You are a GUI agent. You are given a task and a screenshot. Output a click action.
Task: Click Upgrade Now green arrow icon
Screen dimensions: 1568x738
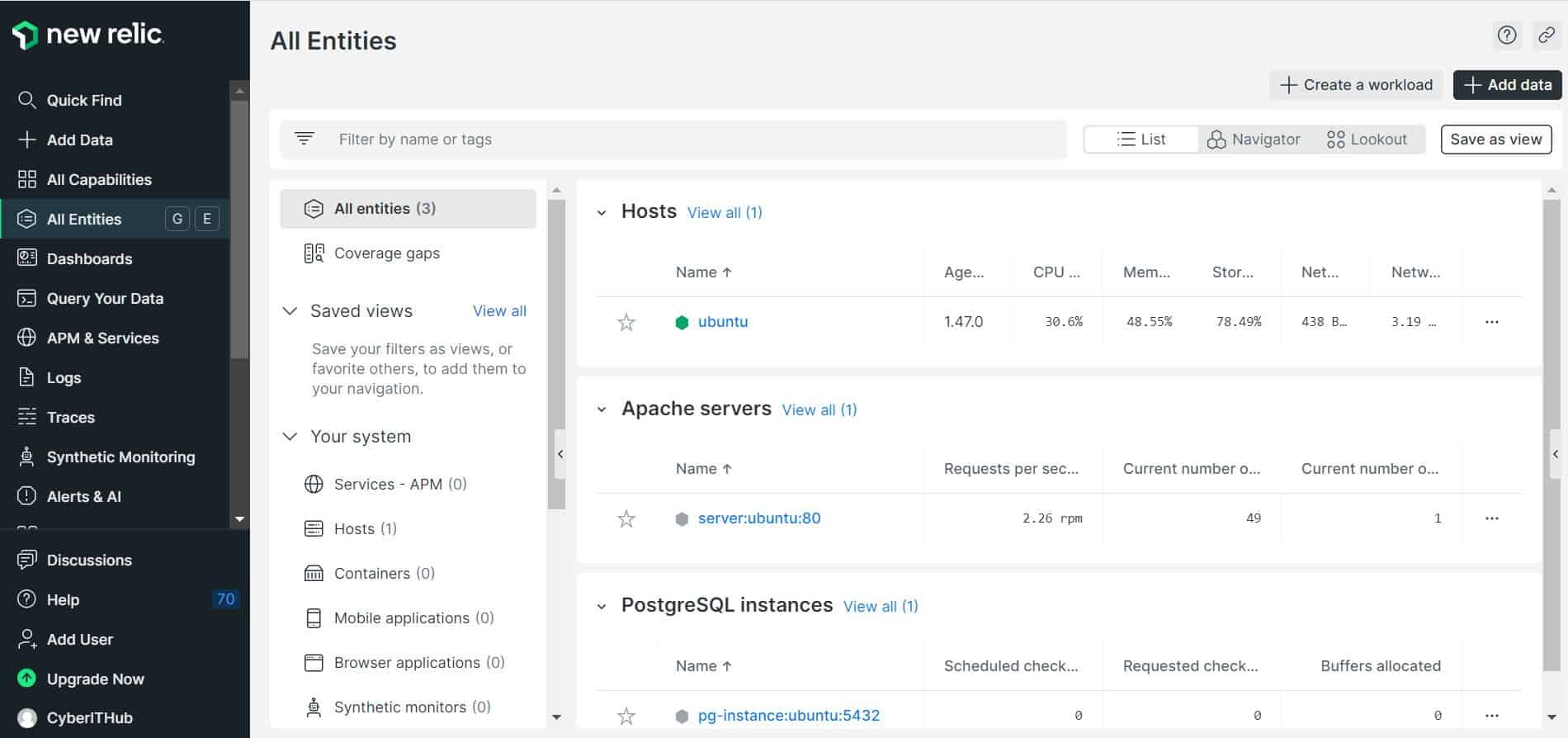(x=26, y=679)
